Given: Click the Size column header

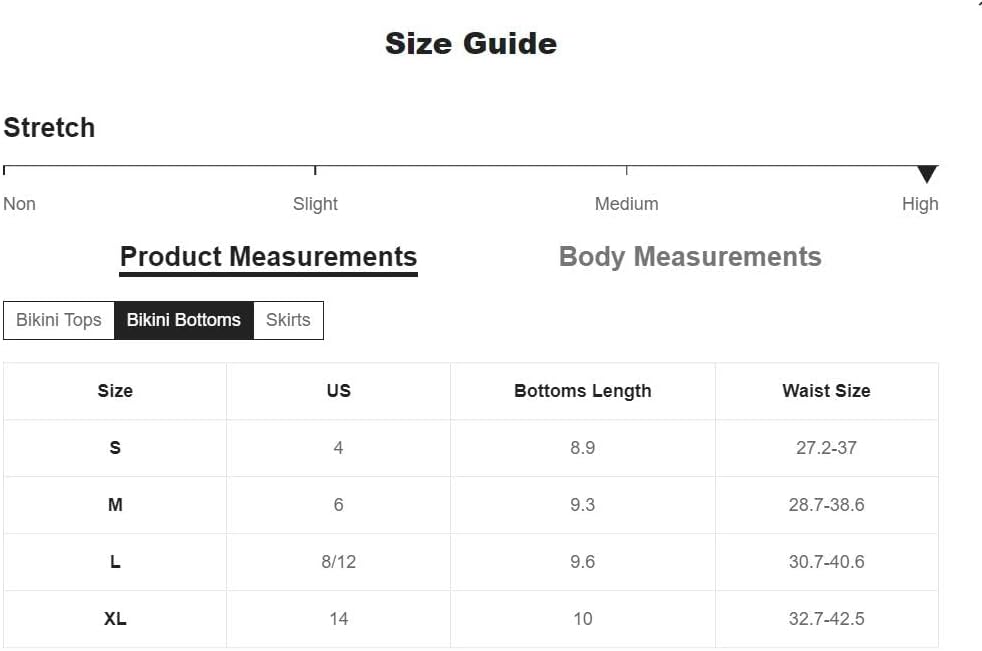Looking at the screenshot, I should (x=115, y=391).
